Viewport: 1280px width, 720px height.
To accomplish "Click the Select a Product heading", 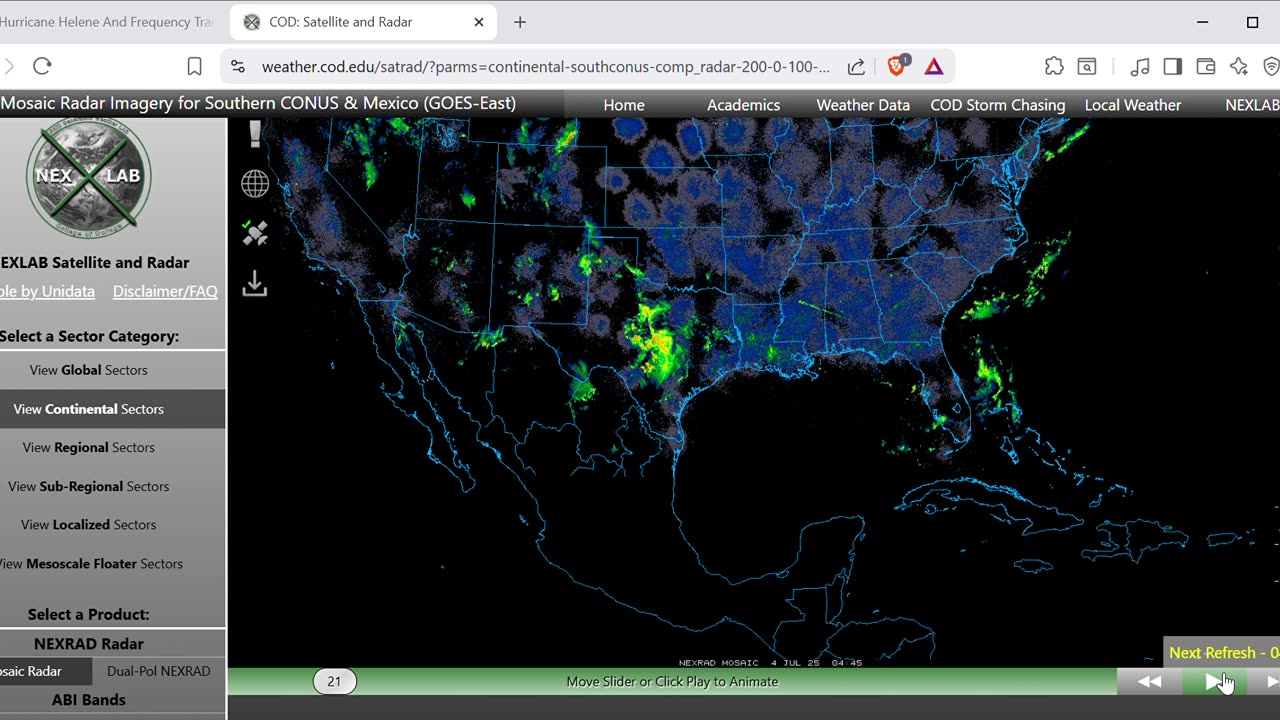I will tap(88, 614).
